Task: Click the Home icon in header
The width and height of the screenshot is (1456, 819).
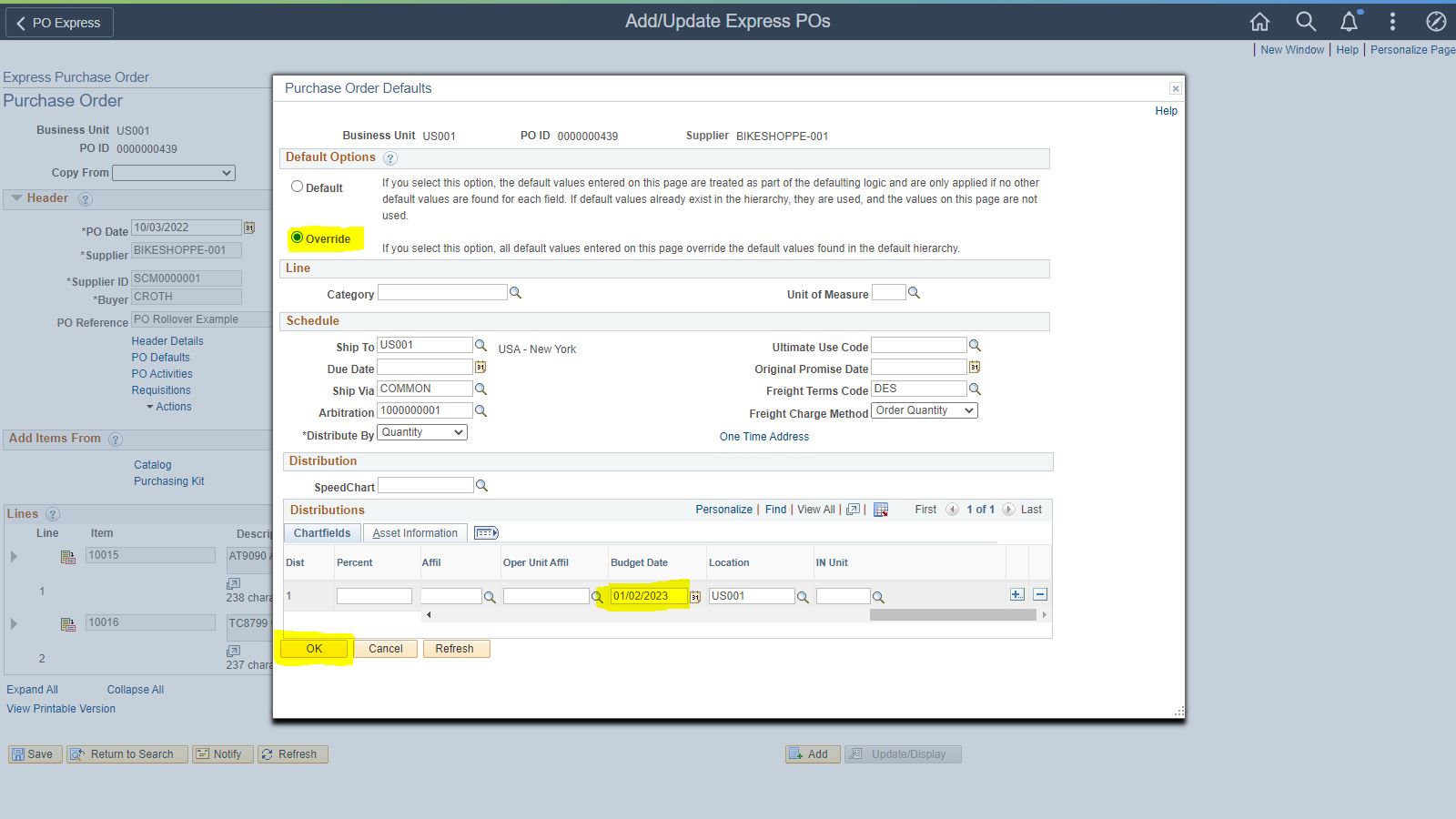Action: (x=1259, y=21)
